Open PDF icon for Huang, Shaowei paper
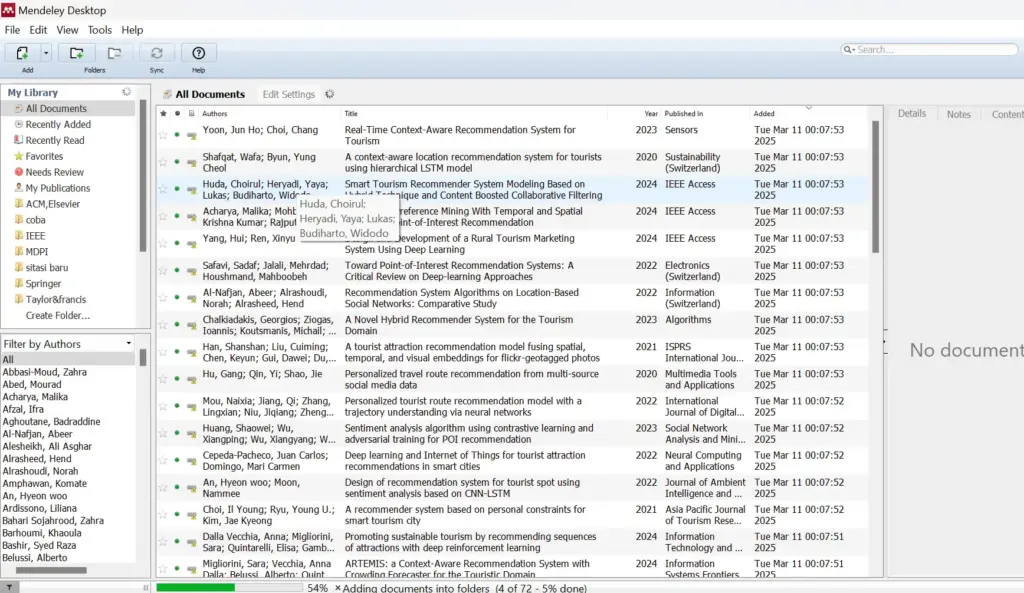This screenshot has height=593, width=1024. click(x=191, y=434)
